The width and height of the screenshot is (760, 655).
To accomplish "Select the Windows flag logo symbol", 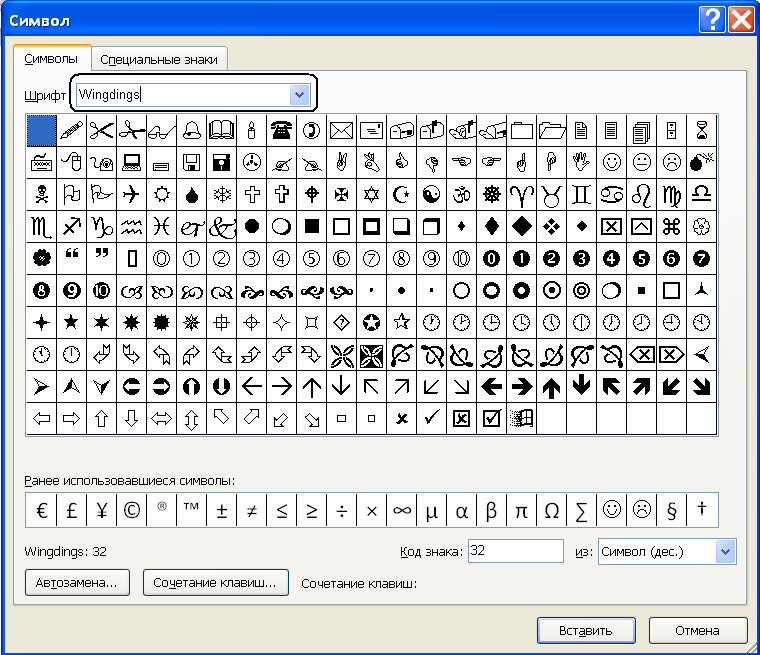I will 522,418.
